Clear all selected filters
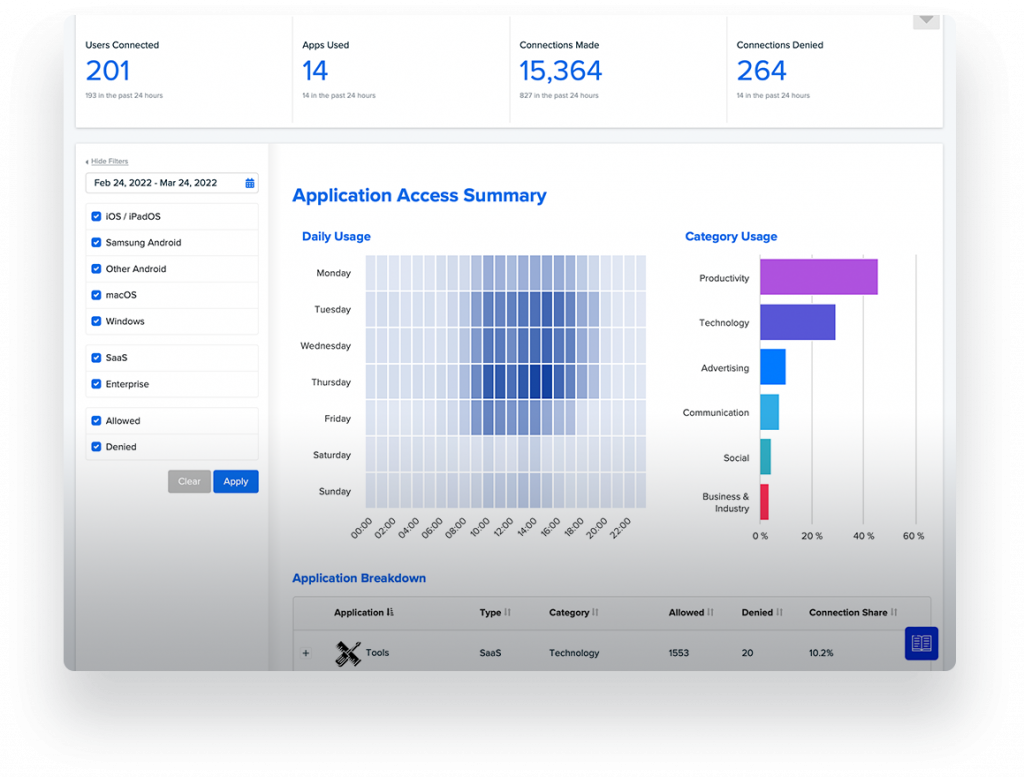This screenshot has height=777, width=1024. [x=189, y=481]
